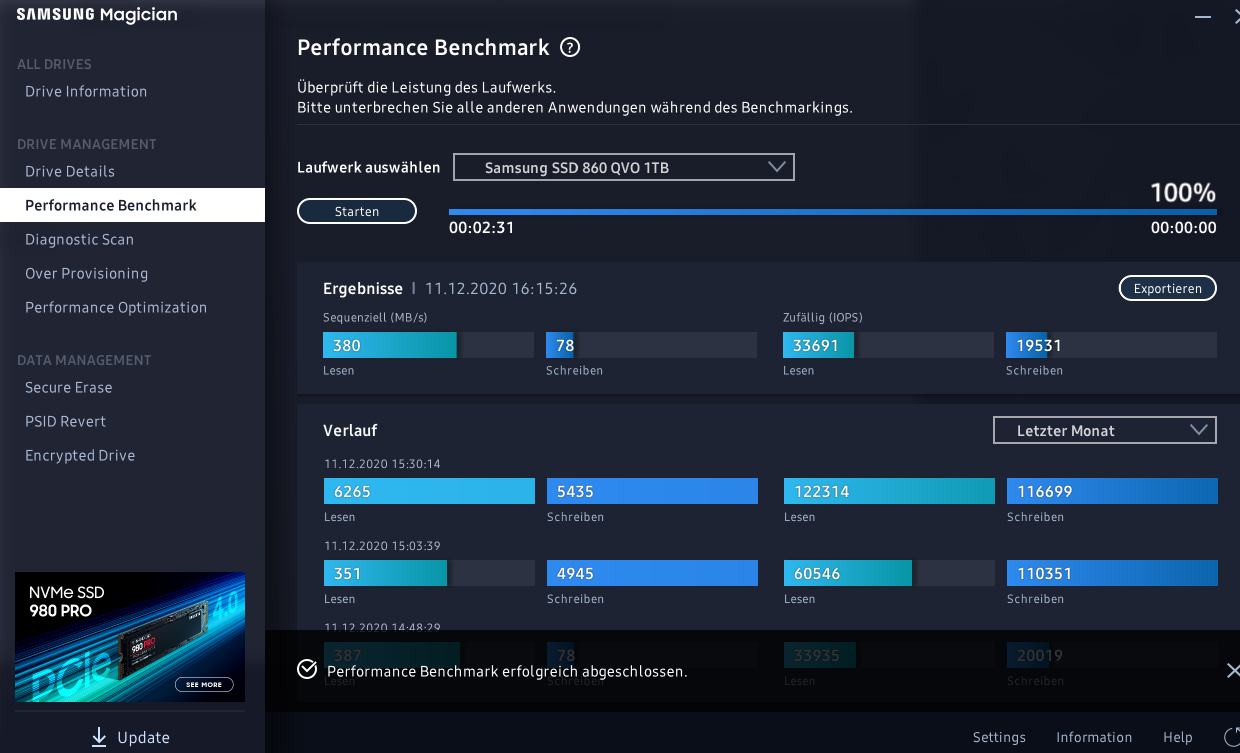The height and width of the screenshot is (753, 1240).
Task: Export results with Exportieren button
Action: pyautogui.click(x=1167, y=288)
